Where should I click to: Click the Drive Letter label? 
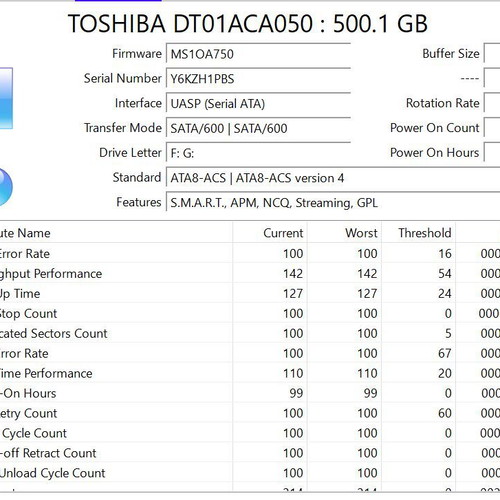(130, 153)
